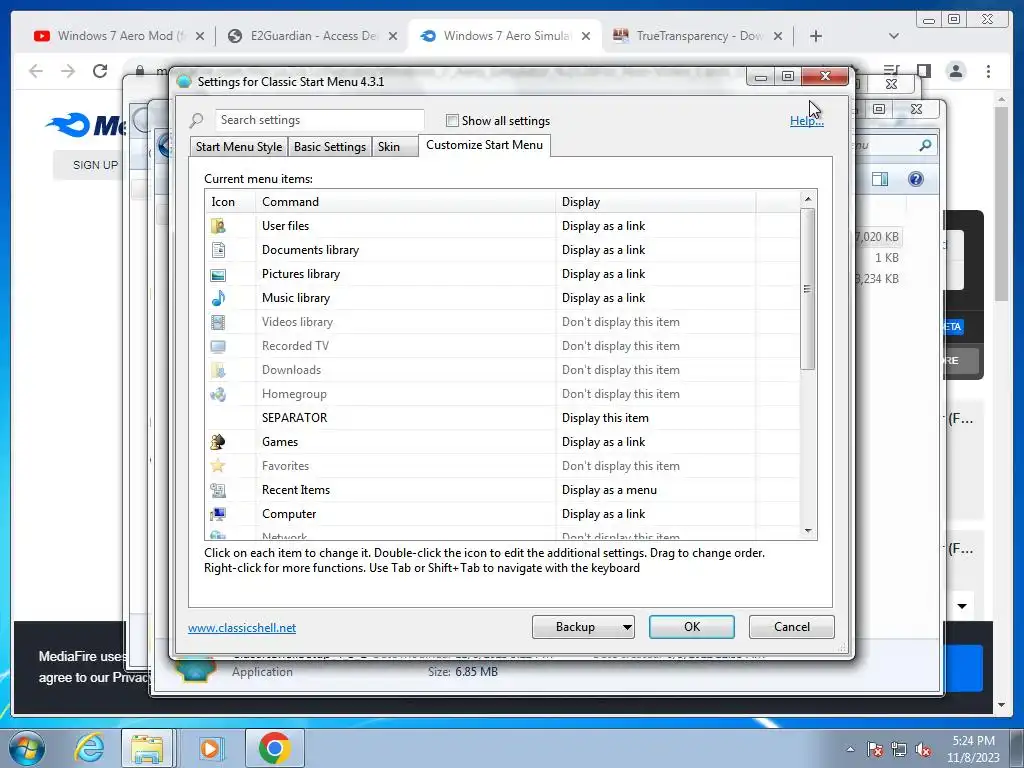Open the taskbar clock and date

973,749
